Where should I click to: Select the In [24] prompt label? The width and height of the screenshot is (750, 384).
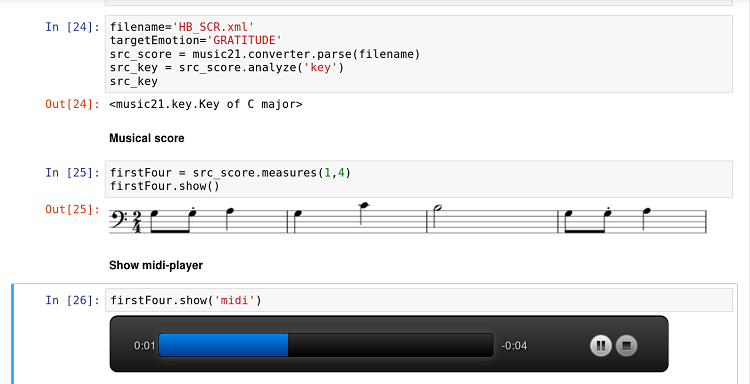(73, 27)
